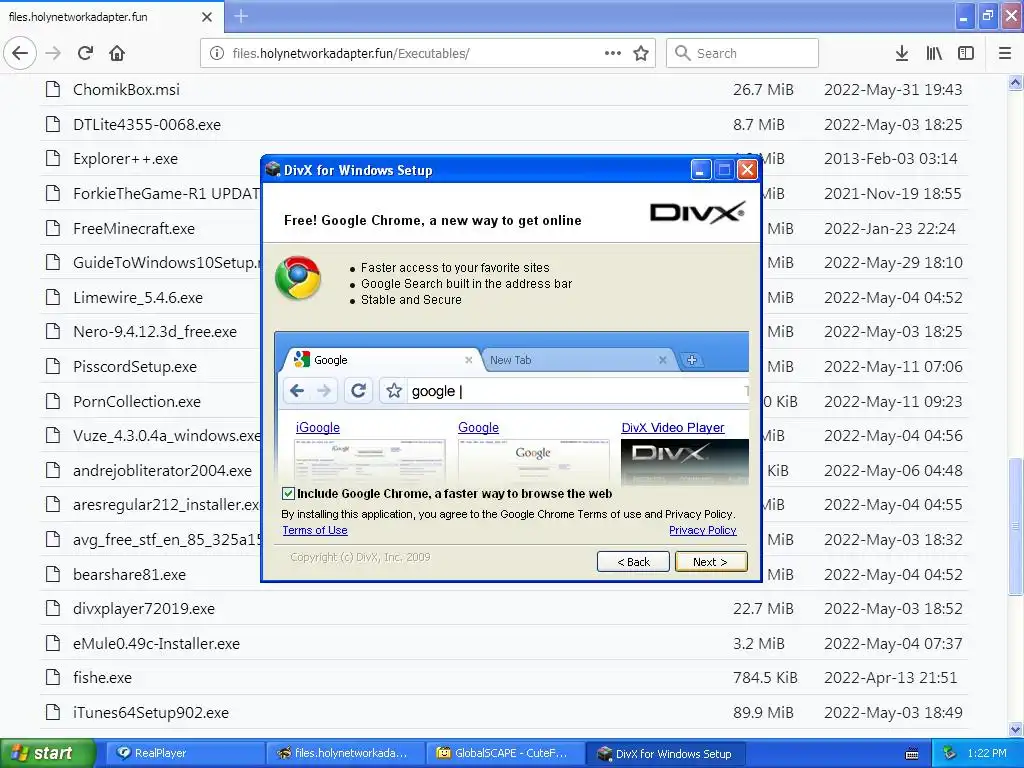Viewport: 1024px width, 768px height.
Task: Click the file icon beside DTLite4355-0068.exe
Action: pos(53,124)
